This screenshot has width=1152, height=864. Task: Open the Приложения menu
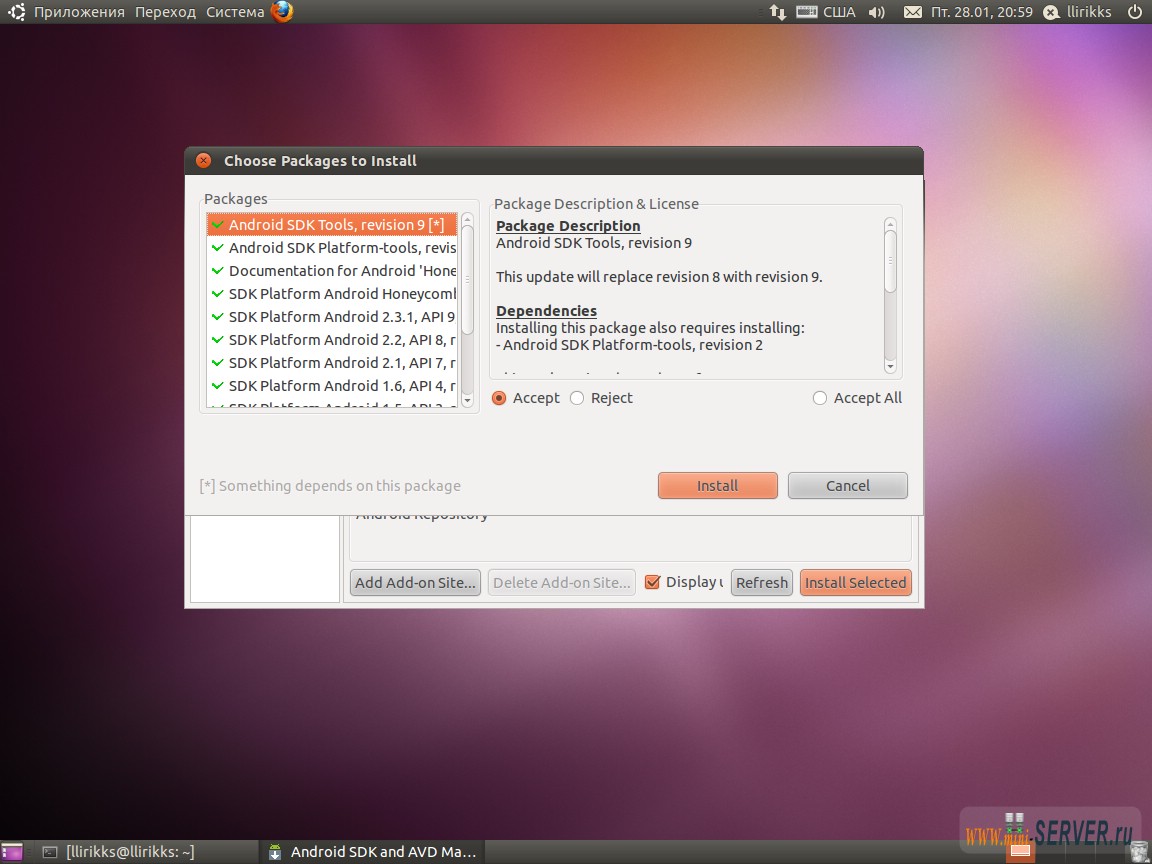[79, 12]
